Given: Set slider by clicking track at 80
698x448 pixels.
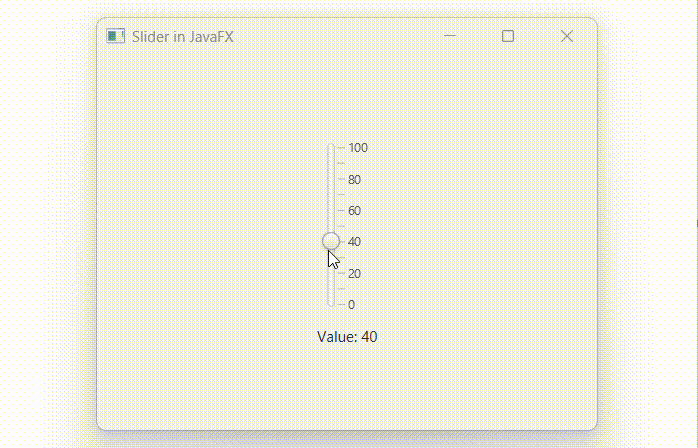Looking at the screenshot, I should [331, 180].
